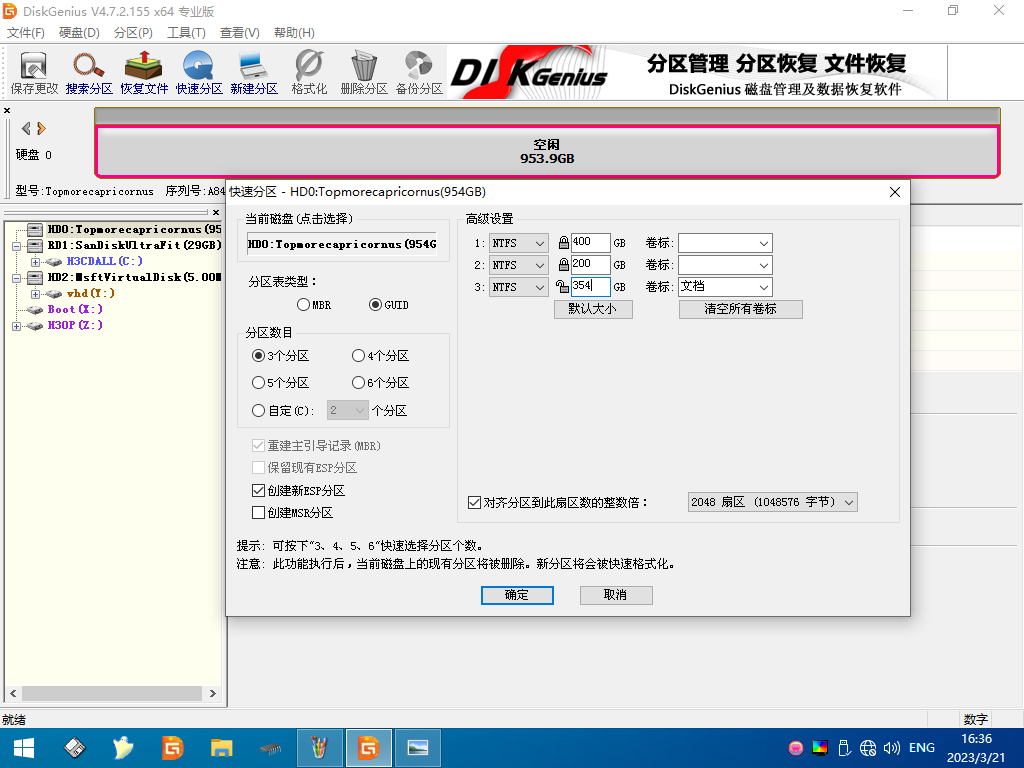Click the 格式化 format toolbar icon

coord(309,72)
